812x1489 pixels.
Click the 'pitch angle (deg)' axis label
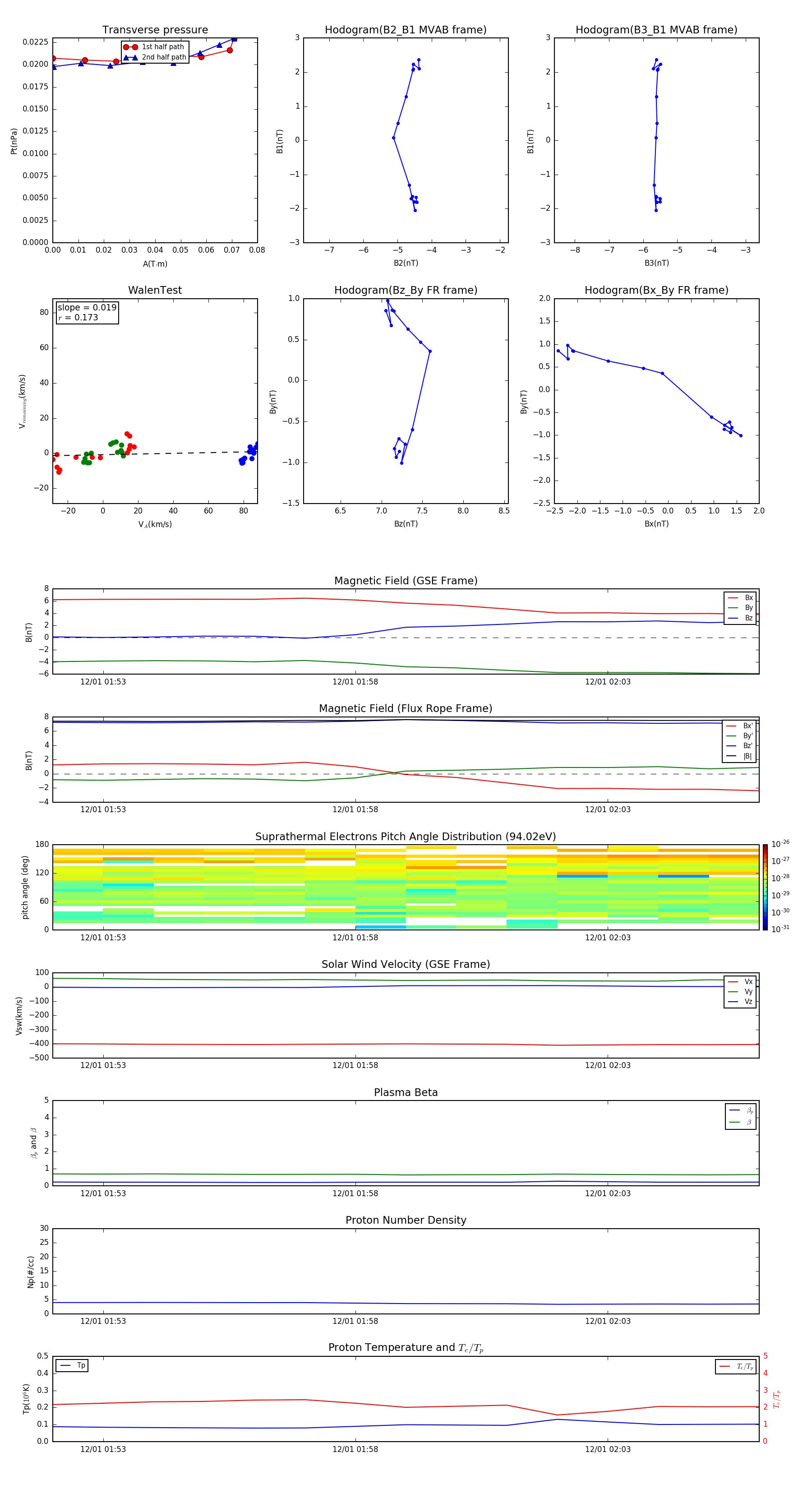point(25,887)
